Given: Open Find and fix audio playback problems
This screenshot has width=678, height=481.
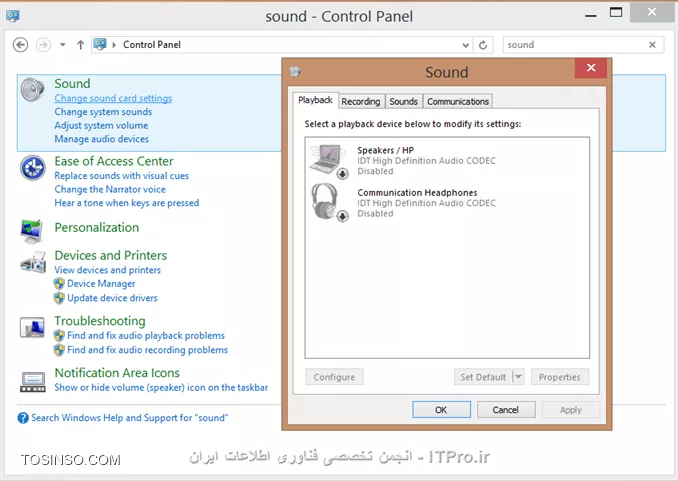Looking at the screenshot, I should click(146, 336).
